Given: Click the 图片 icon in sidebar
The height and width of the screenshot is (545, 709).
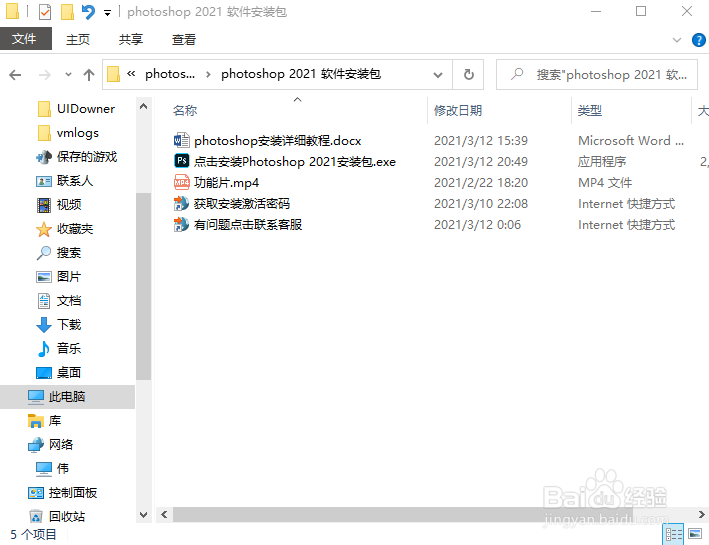Looking at the screenshot, I should point(44,277).
